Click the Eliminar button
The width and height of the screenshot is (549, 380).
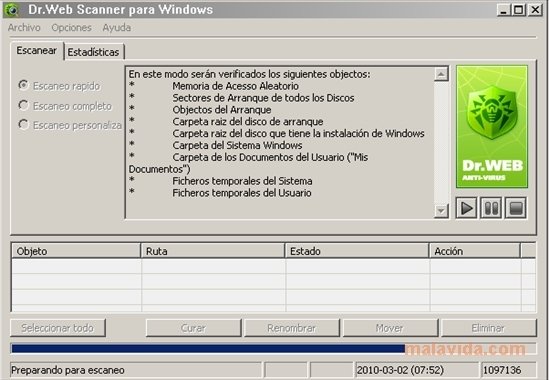tap(488, 328)
